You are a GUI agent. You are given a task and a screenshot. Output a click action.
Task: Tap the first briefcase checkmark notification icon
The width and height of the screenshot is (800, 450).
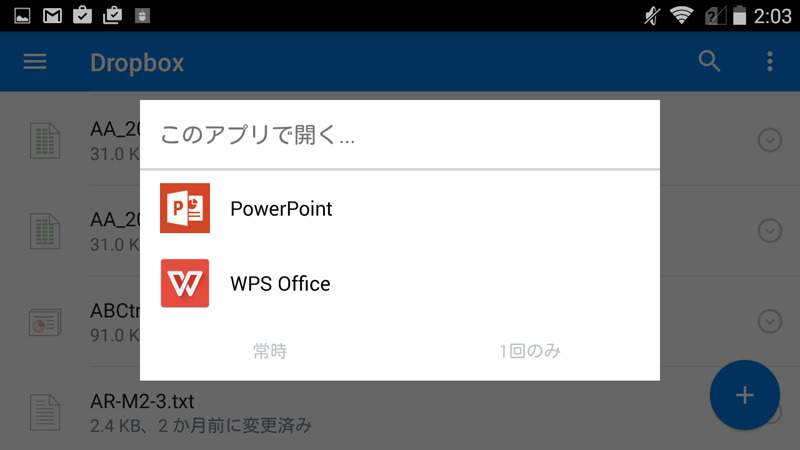(82, 15)
